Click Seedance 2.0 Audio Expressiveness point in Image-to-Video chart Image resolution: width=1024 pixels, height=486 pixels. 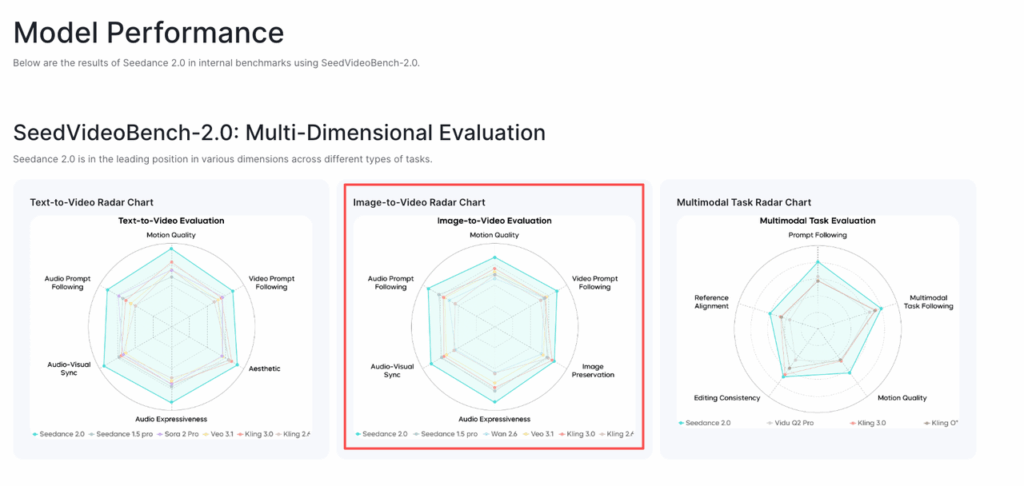pos(495,402)
